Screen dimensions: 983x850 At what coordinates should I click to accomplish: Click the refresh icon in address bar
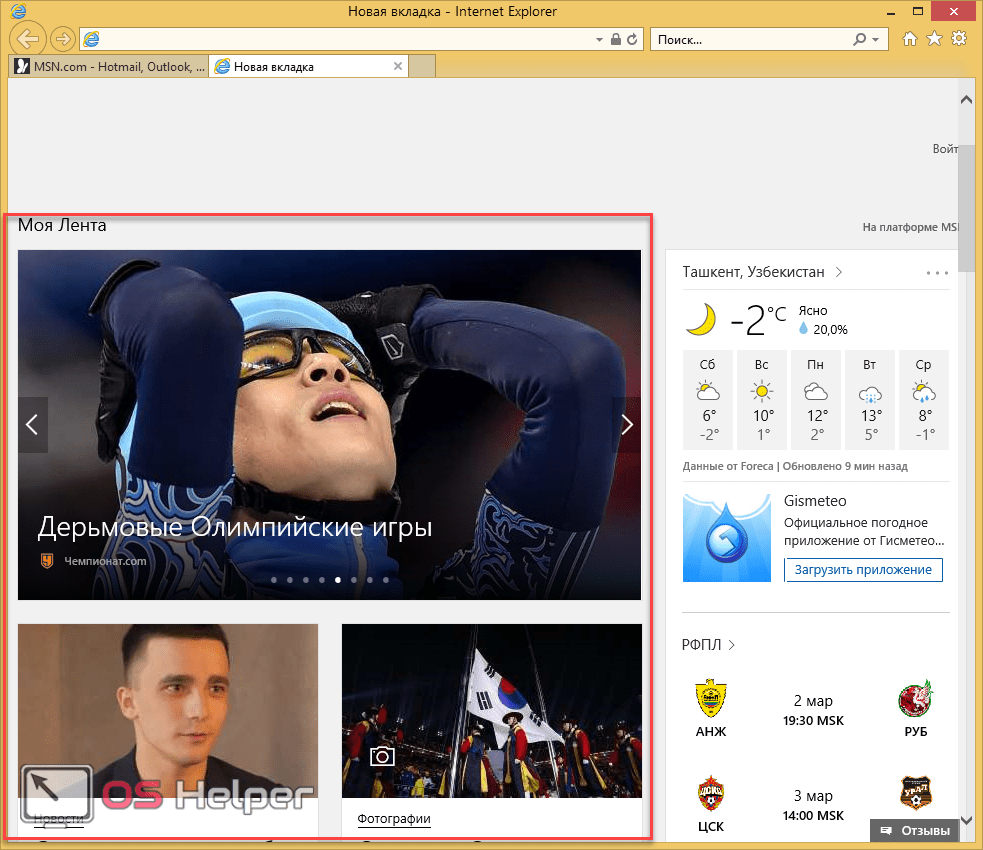pos(634,40)
